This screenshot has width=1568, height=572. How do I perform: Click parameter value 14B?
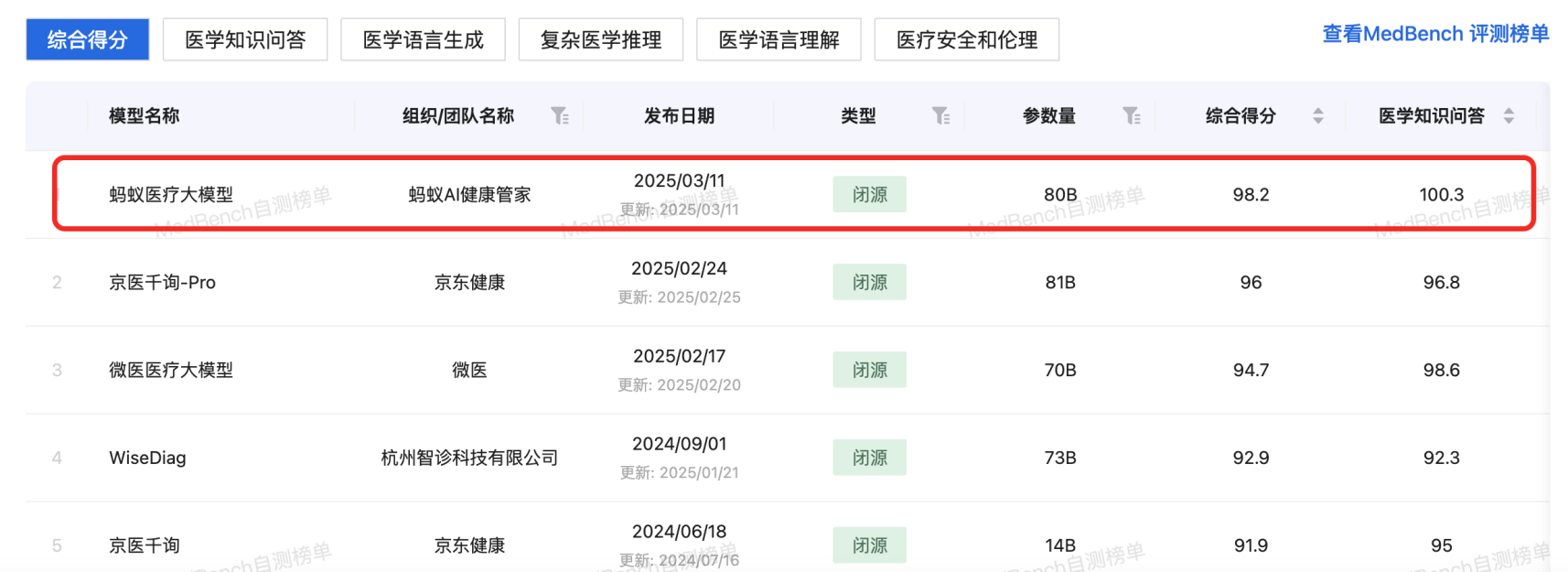1060,545
